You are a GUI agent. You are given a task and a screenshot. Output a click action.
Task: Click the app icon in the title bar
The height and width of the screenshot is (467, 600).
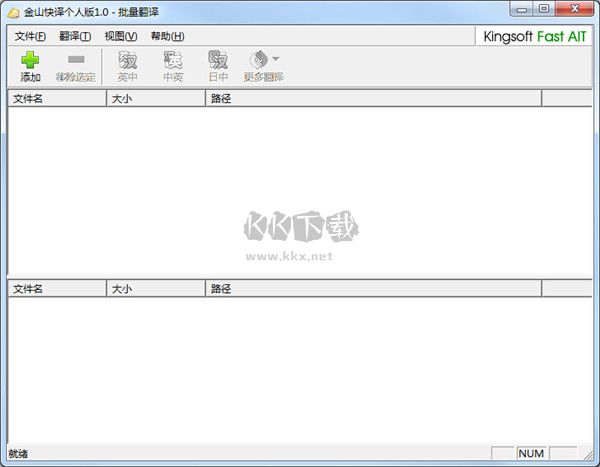pyautogui.click(x=13, y=13)
